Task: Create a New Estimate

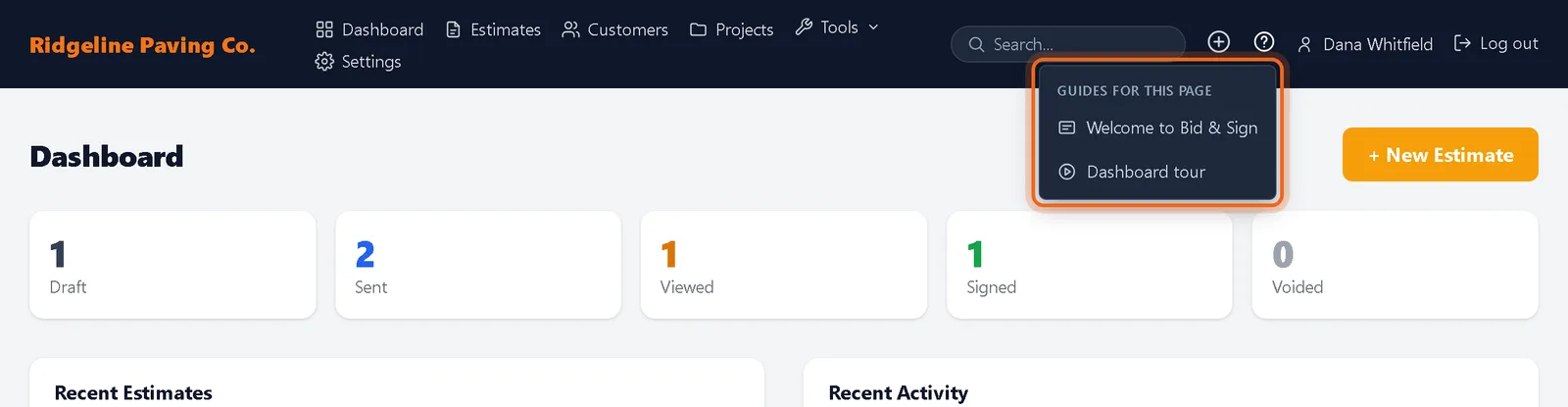Action: [1440, 155]
